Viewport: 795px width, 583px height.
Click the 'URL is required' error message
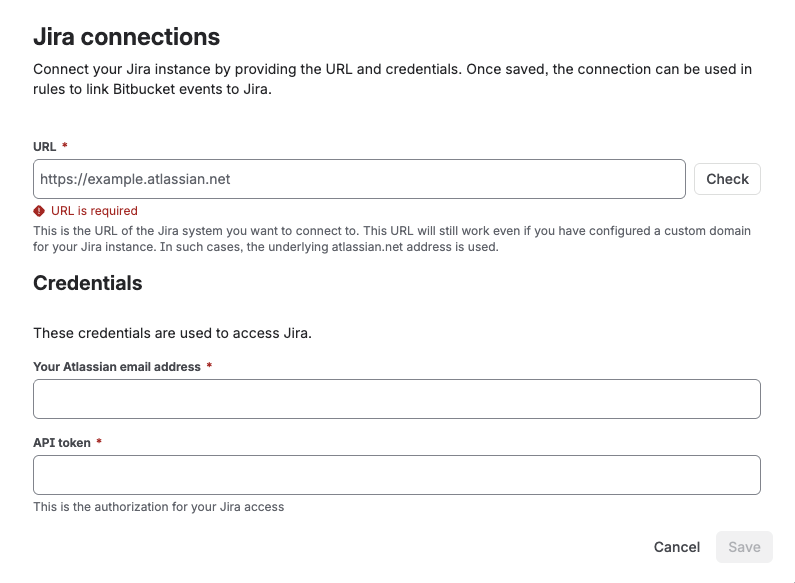pyautogui.click(x=94, y=211)
